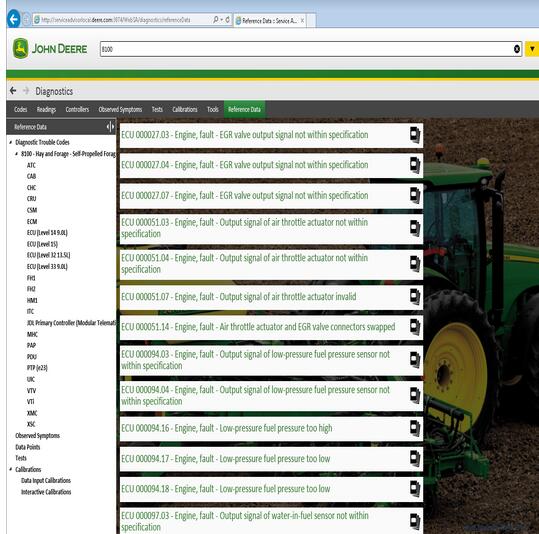Collapse the 8100 Hay and Forage node

coord(16,154)
